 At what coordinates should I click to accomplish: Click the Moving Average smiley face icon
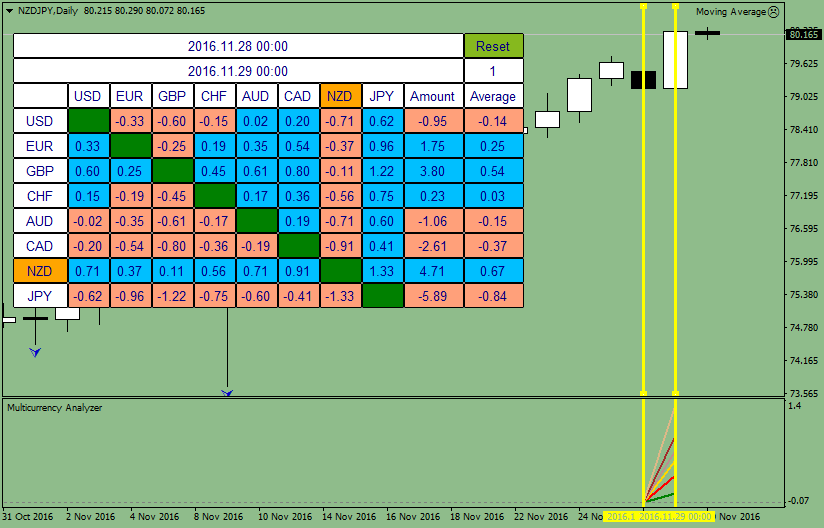(x=773, y=12)
